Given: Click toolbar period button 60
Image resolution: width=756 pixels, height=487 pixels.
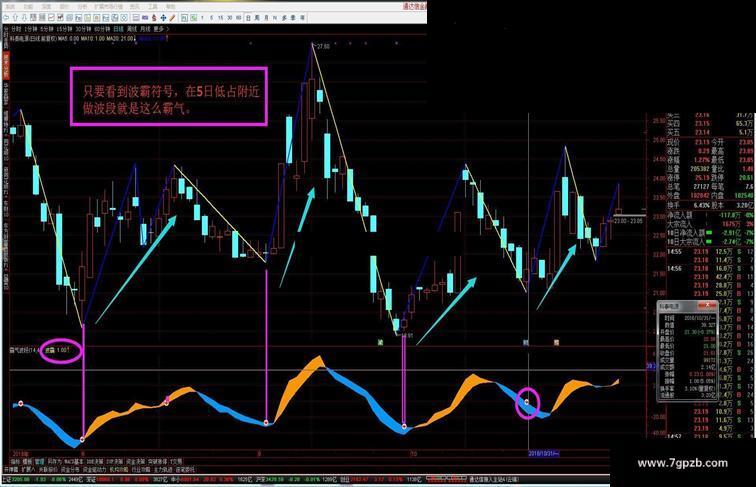Looking at the screenshot, I should pos(239,18).
